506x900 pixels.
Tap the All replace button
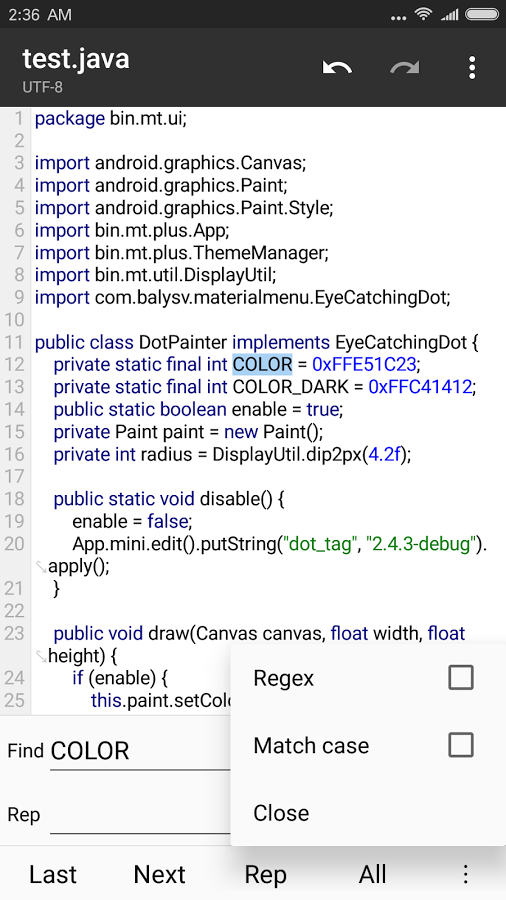click(372, 875)
